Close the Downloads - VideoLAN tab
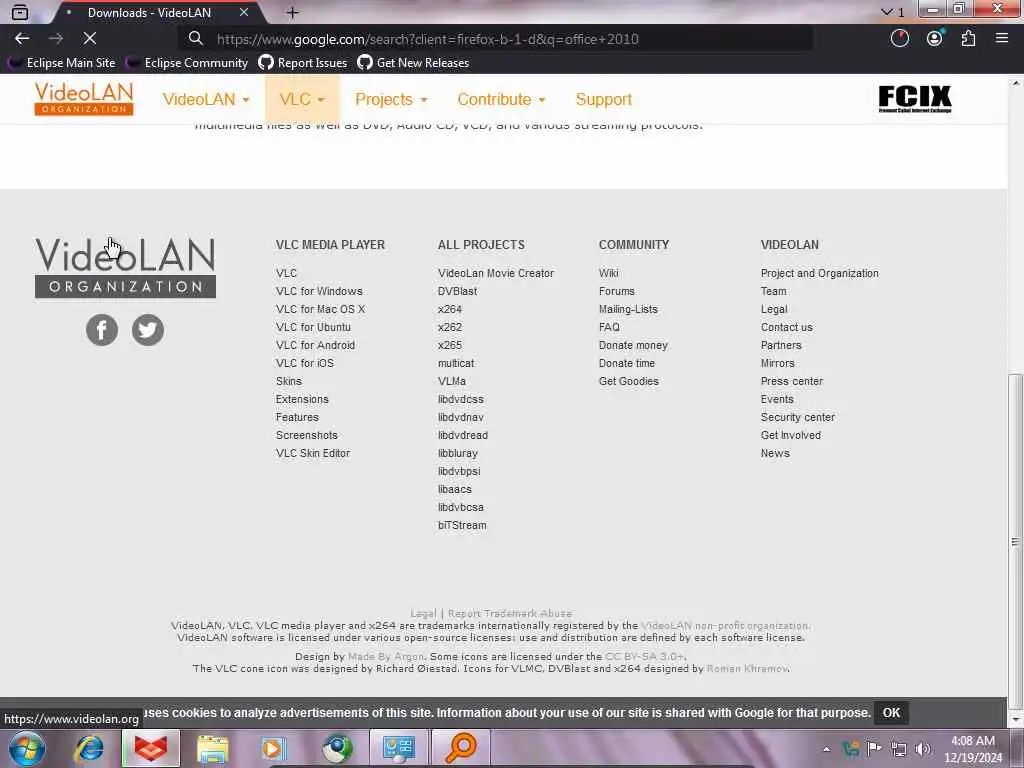1024x768 pixels. 244,12
